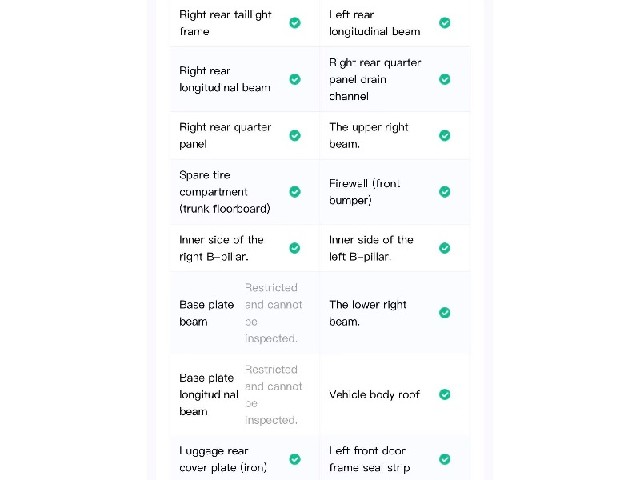Click green check beside Right rear taillight frame
The height and width of the screenshot is (480, 640).
(x=295, y=23)
